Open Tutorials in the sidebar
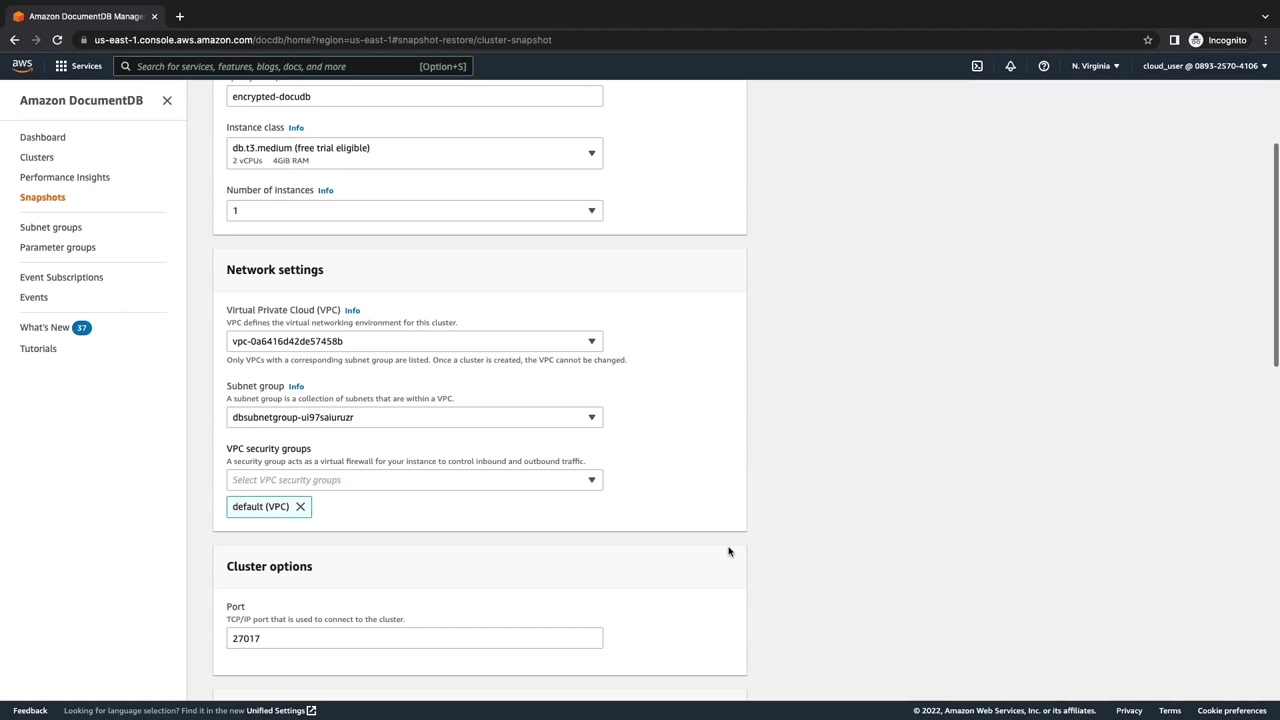1280x720 pixels. point(38,348)
